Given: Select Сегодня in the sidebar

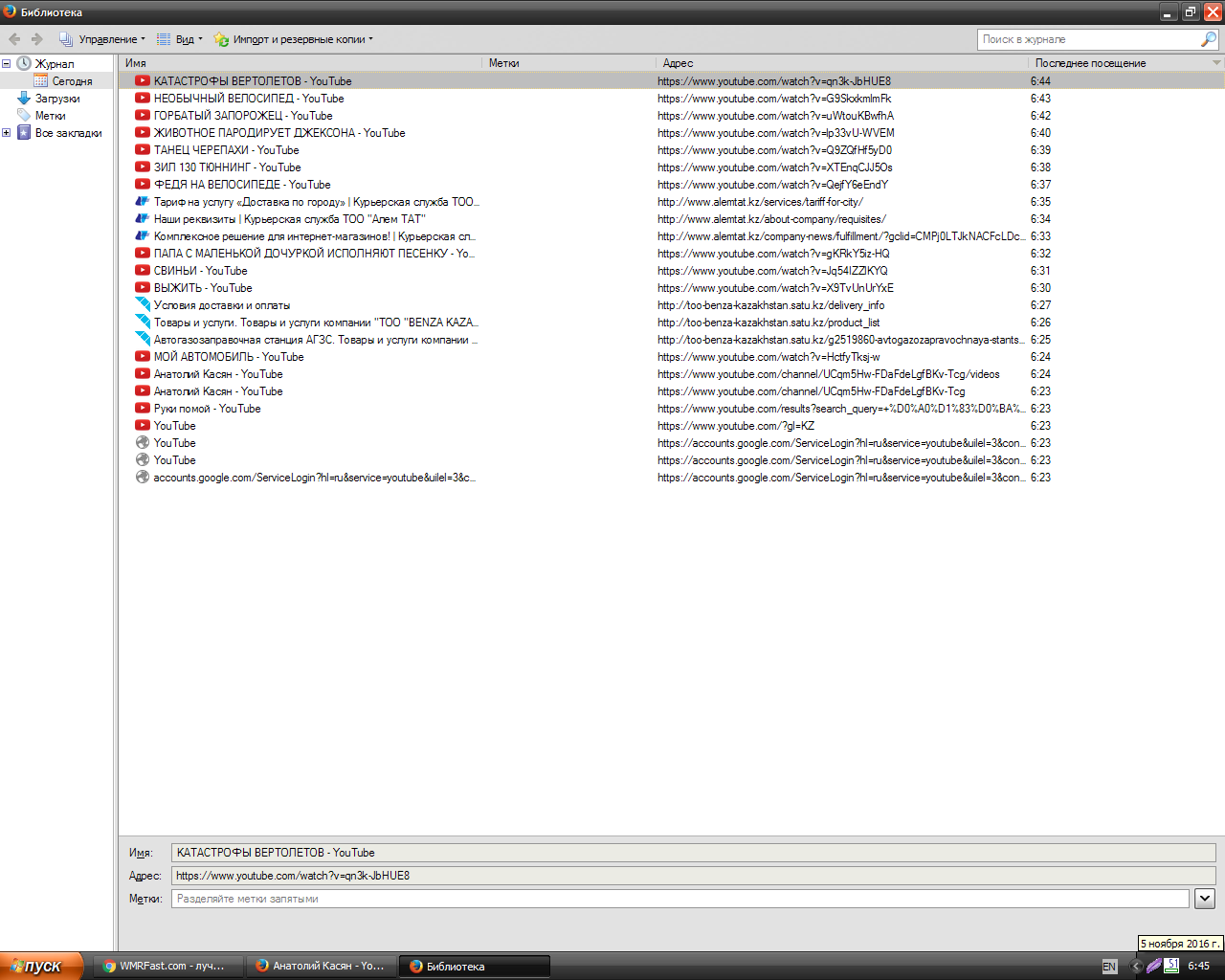Looking at the screenshot, I should point(72,81).
